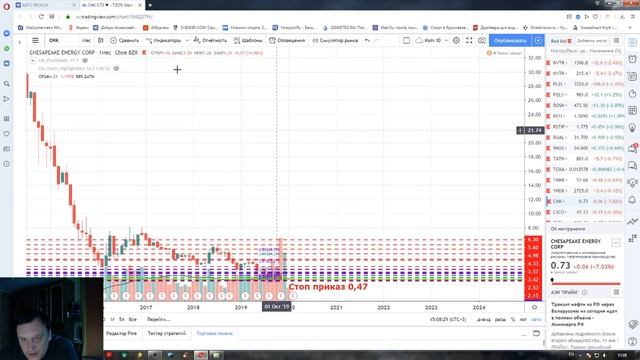Create an alert via Оповещения
This screenshot has width=640, height=360.
point(287,40)
